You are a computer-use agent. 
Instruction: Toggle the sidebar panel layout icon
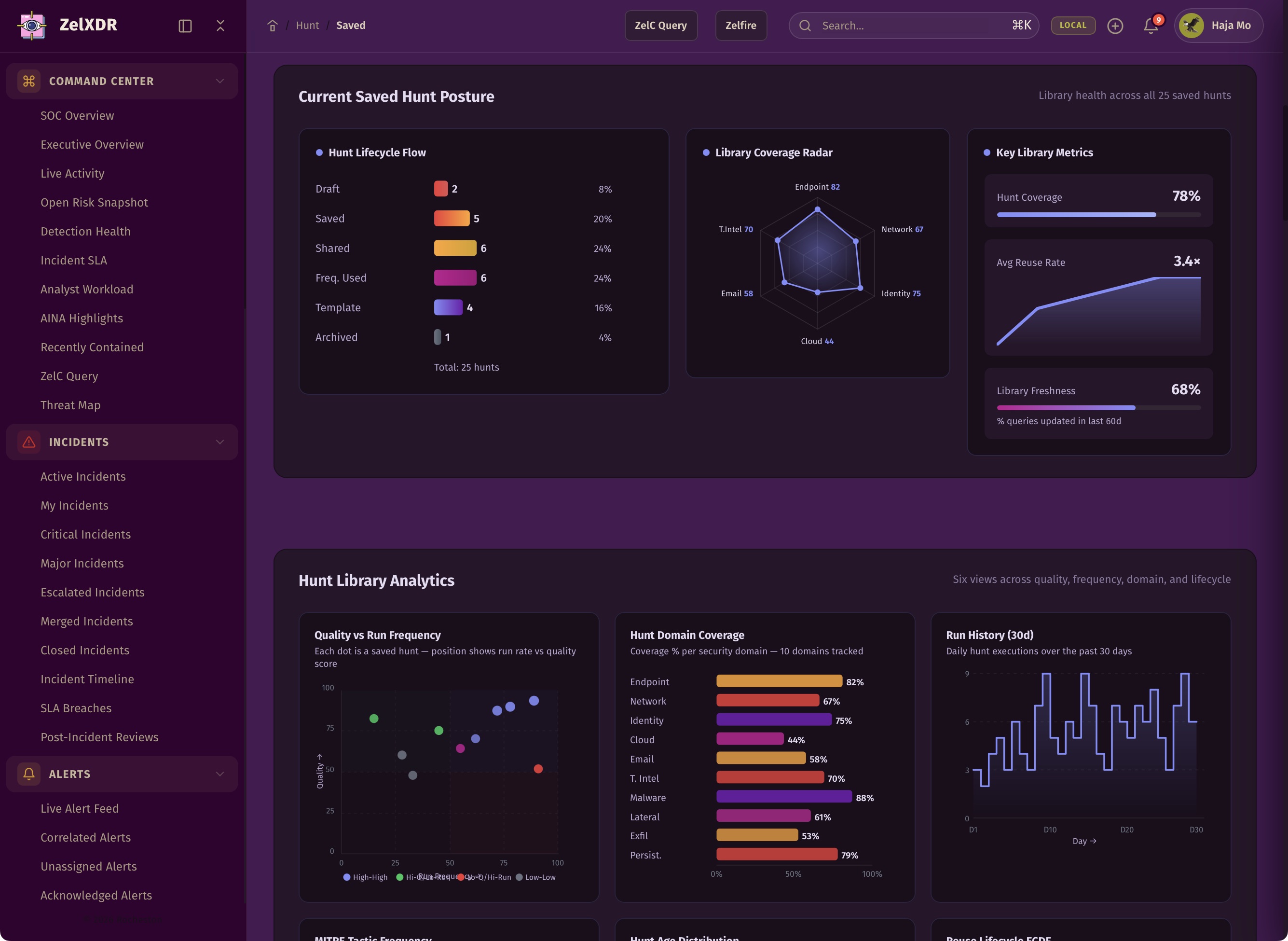click(185, 26)
